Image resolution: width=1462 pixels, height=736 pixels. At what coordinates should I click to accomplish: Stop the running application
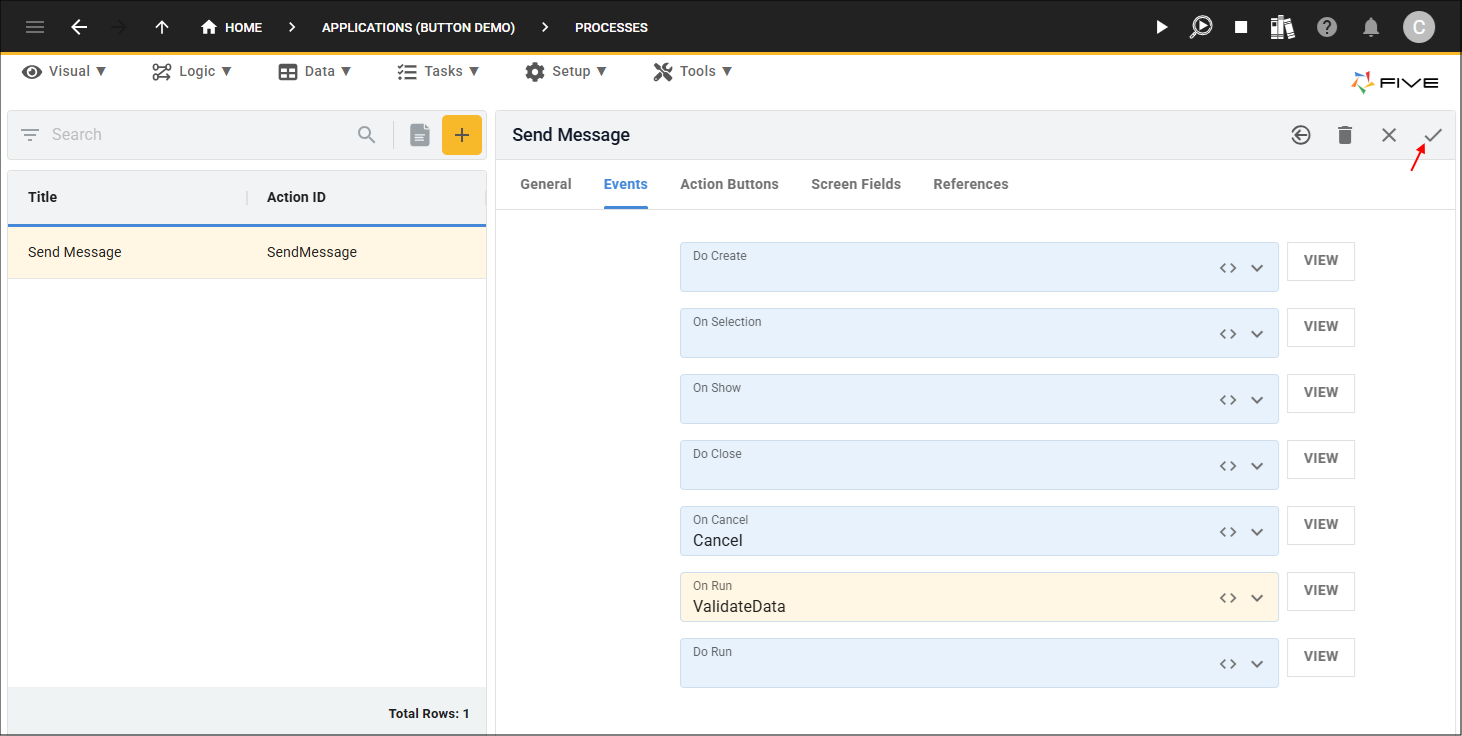coord(1241,27)
